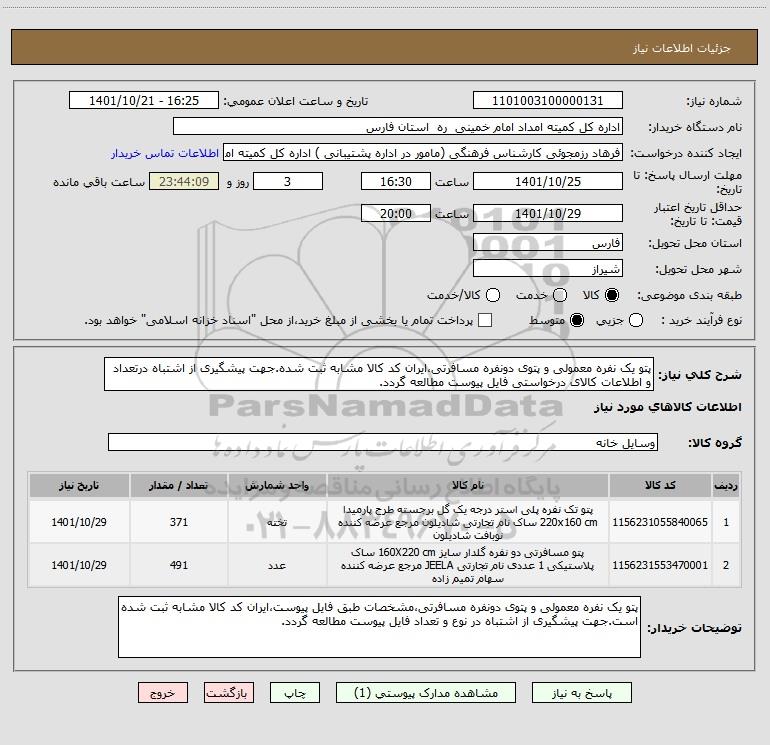Click the quantity cell 491

click(179, 565)
